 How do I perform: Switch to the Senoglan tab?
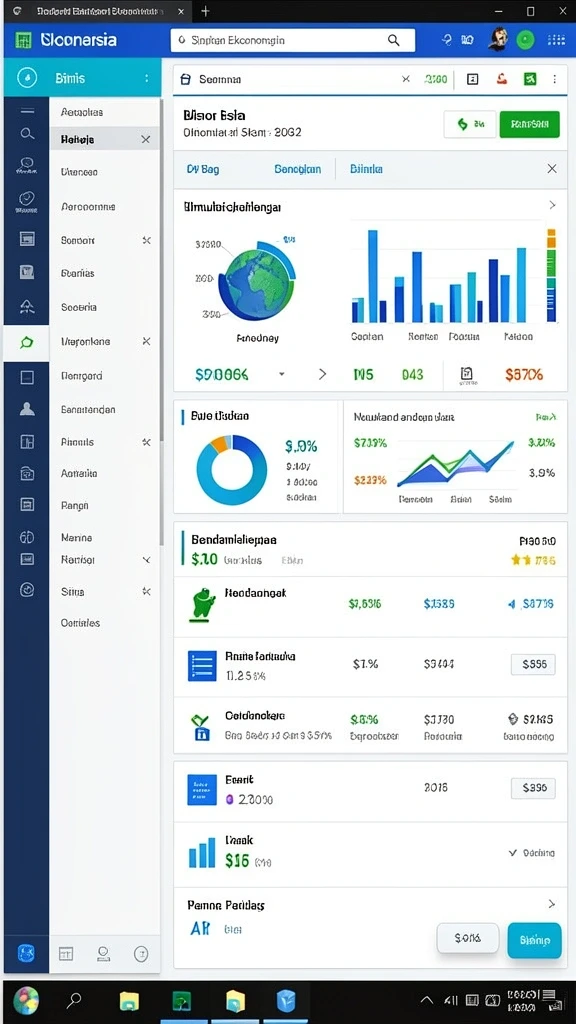point(297,168)
